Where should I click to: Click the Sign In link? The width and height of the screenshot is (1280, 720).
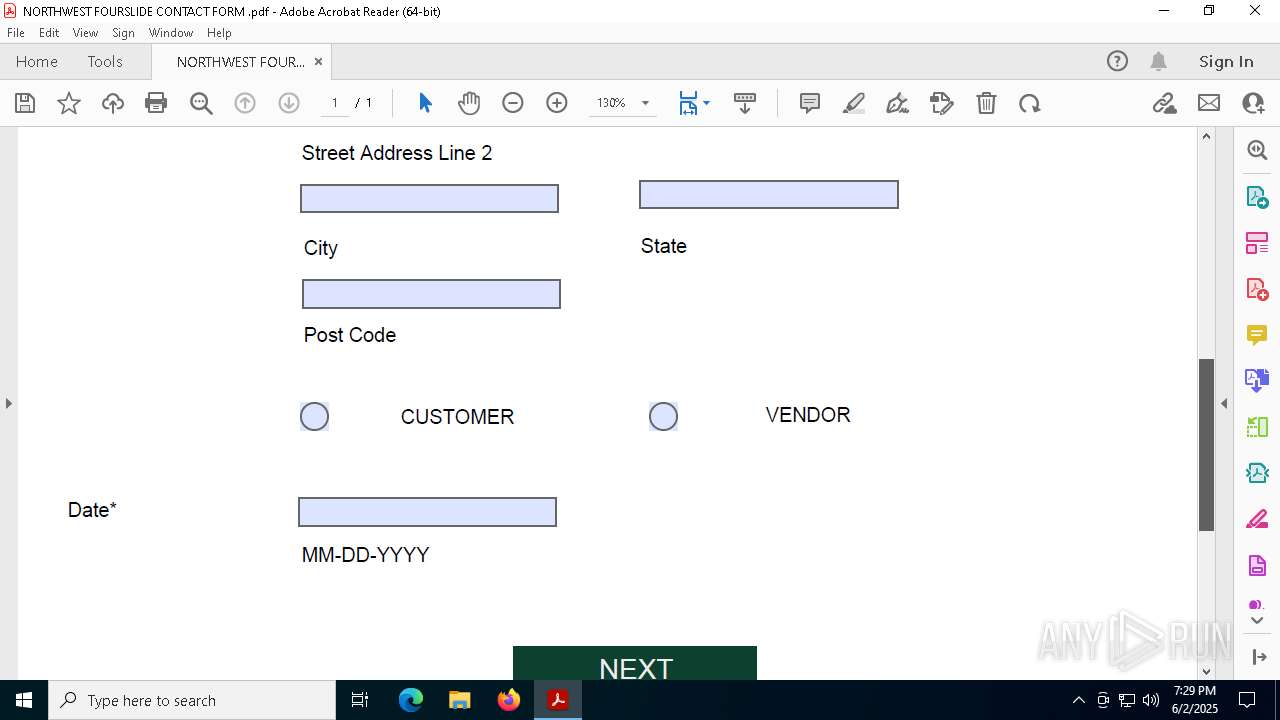point(1226,61)
